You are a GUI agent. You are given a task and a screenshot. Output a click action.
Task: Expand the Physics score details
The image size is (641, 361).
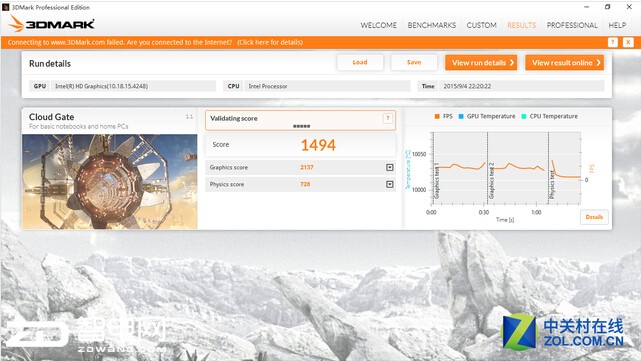coord(390,184)
